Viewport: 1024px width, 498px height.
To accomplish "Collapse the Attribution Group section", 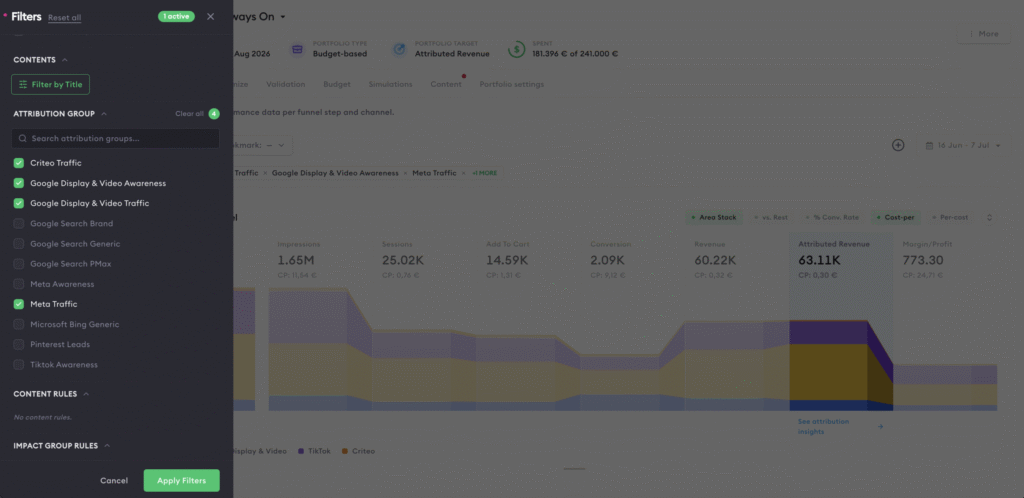I will (x=104, y=114).
